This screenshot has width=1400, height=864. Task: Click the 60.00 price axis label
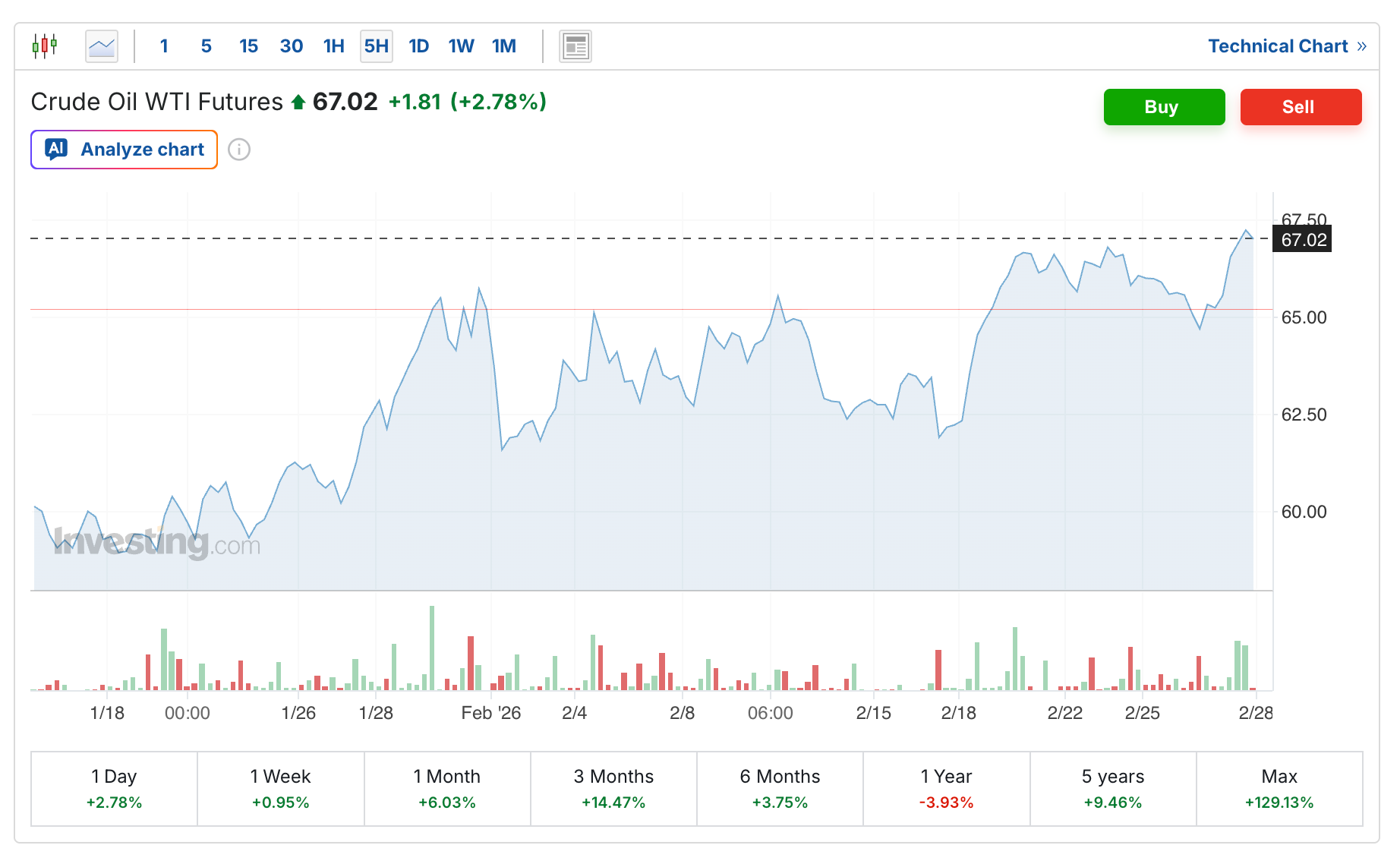[x=1304, y=512]
